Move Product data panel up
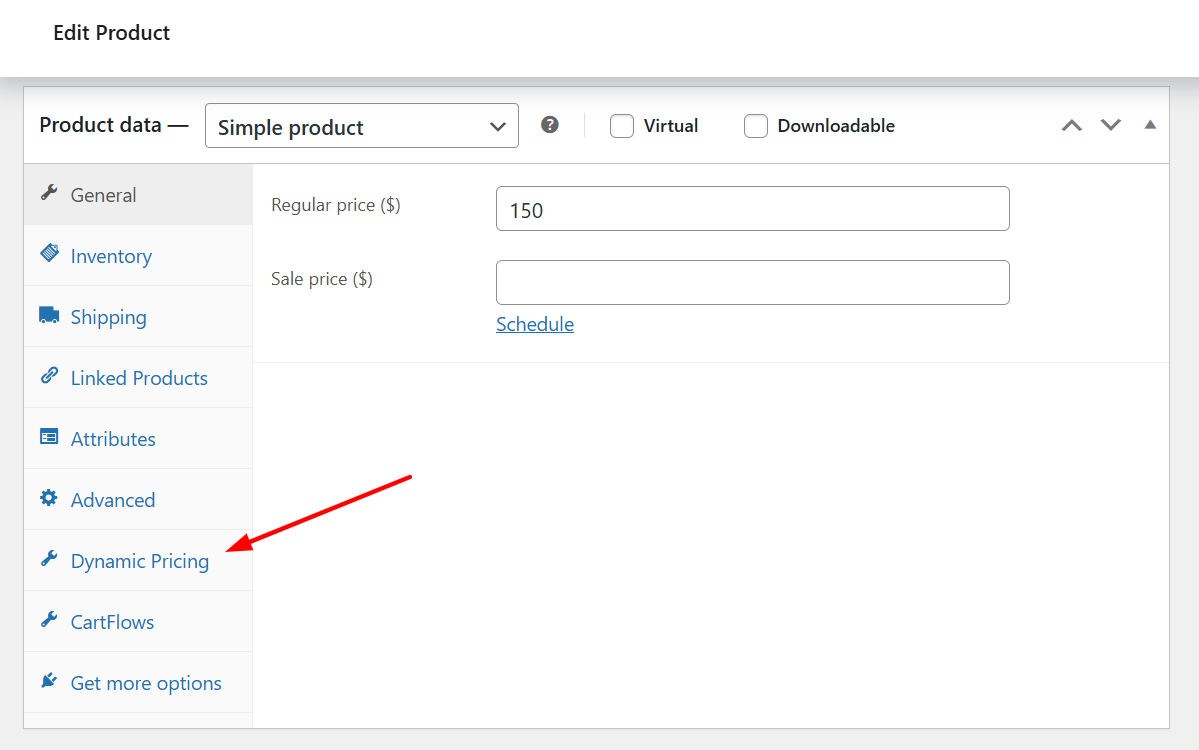Viewport: 1199px width, 750px height. pos(1071,125)
